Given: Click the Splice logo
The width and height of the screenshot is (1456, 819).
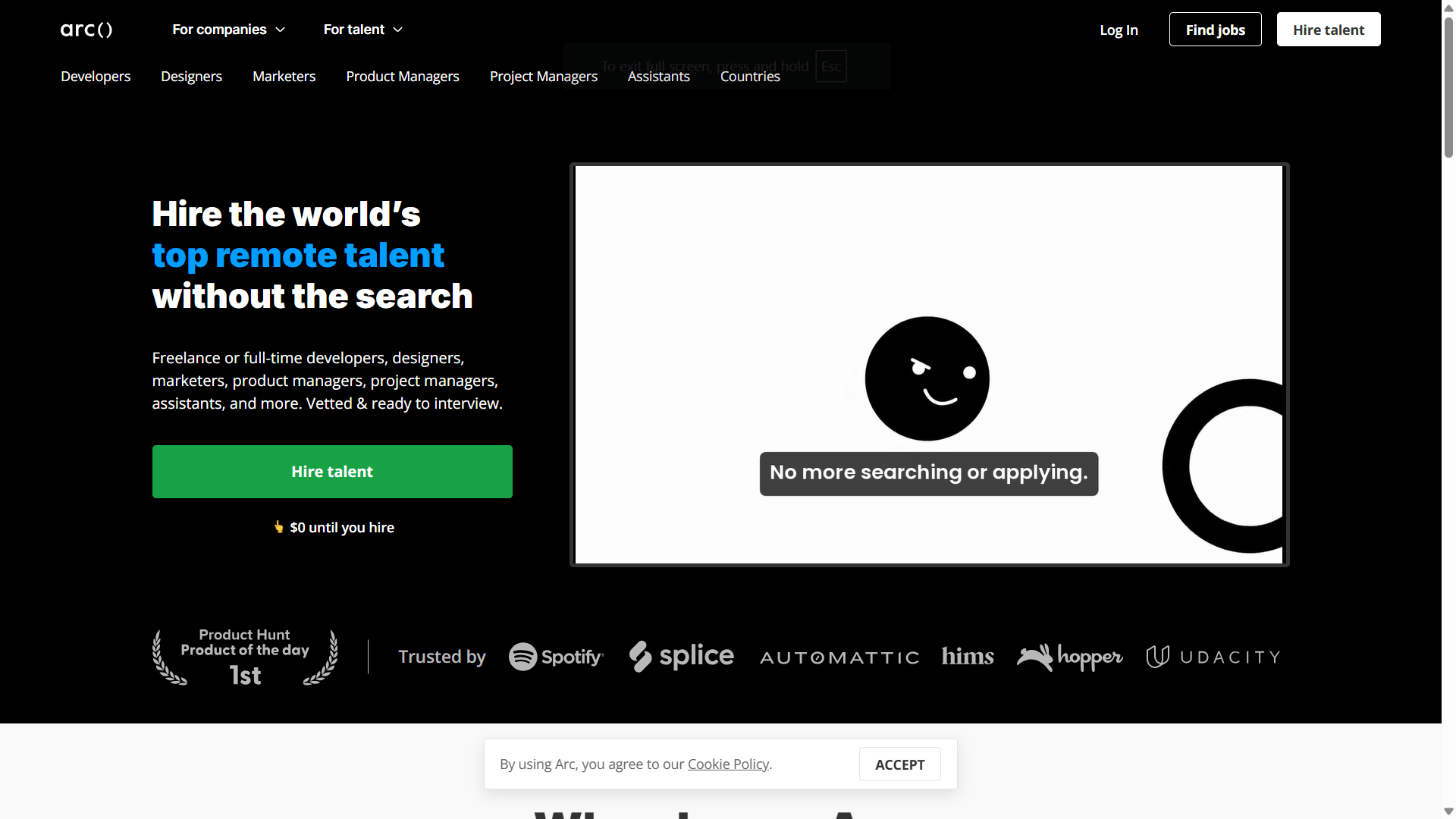Looking at the screenshot, I should (x=681, y=657).
